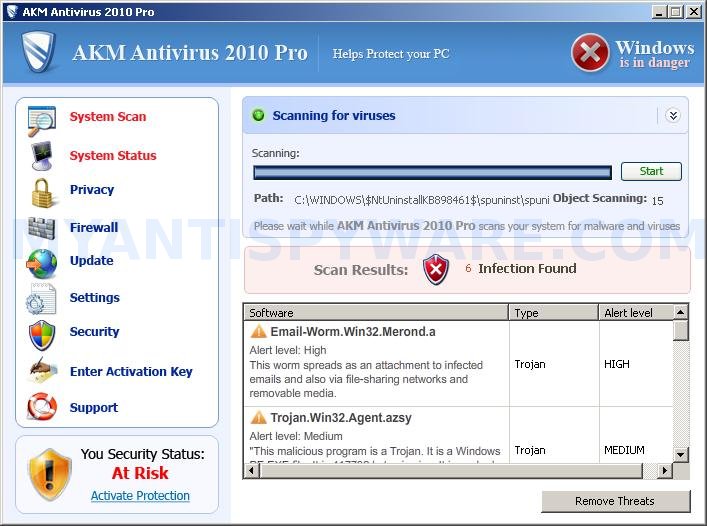Click warning triangle beside Email-Worm.Win32.Merond.a
This screenshot has width=707, height=526.
(258, 331)
